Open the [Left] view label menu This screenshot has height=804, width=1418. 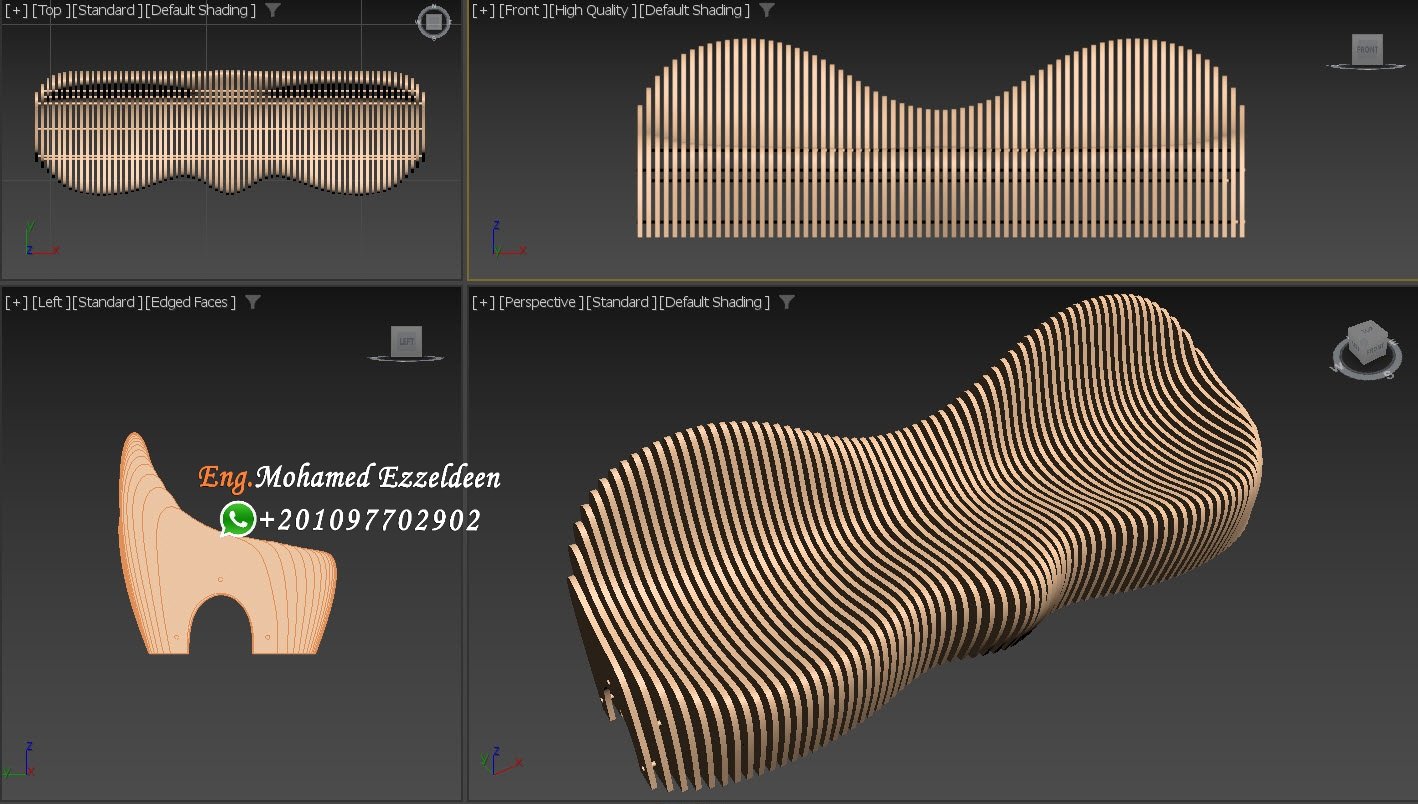[50, 302]
